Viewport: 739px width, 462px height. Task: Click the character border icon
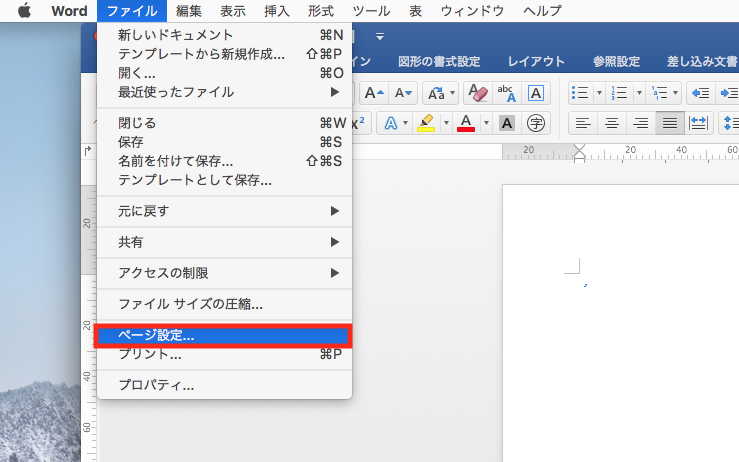(x=536, y=93)
